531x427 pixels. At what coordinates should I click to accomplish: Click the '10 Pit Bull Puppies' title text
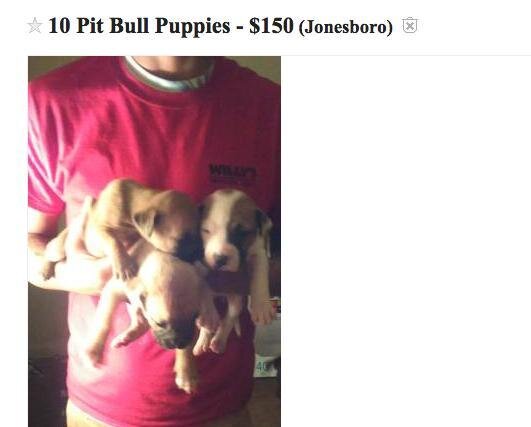coord(139,26)
